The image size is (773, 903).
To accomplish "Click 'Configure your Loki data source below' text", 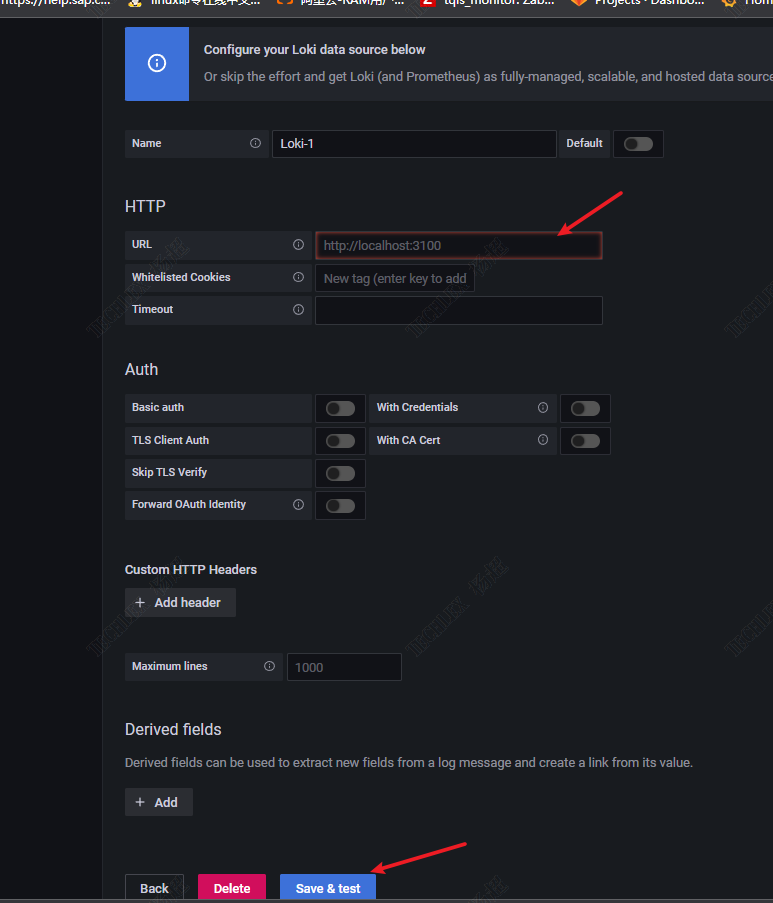I will [x=314, y=50].
